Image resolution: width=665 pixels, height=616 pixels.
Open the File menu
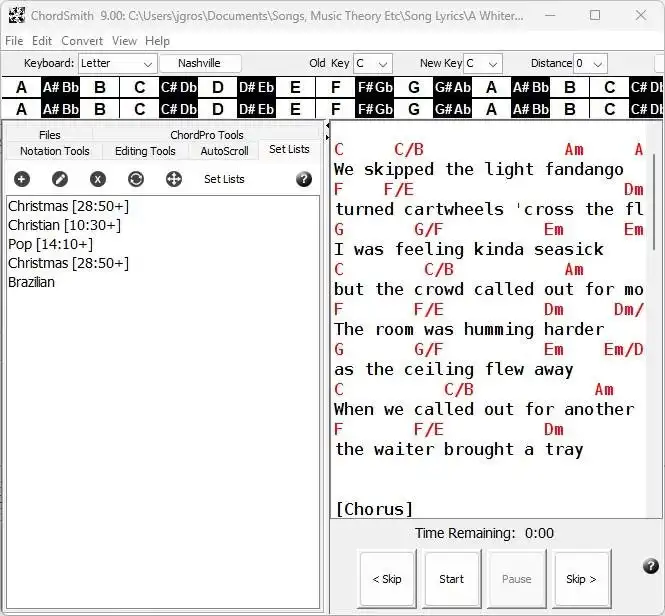[x=14, y=41]
